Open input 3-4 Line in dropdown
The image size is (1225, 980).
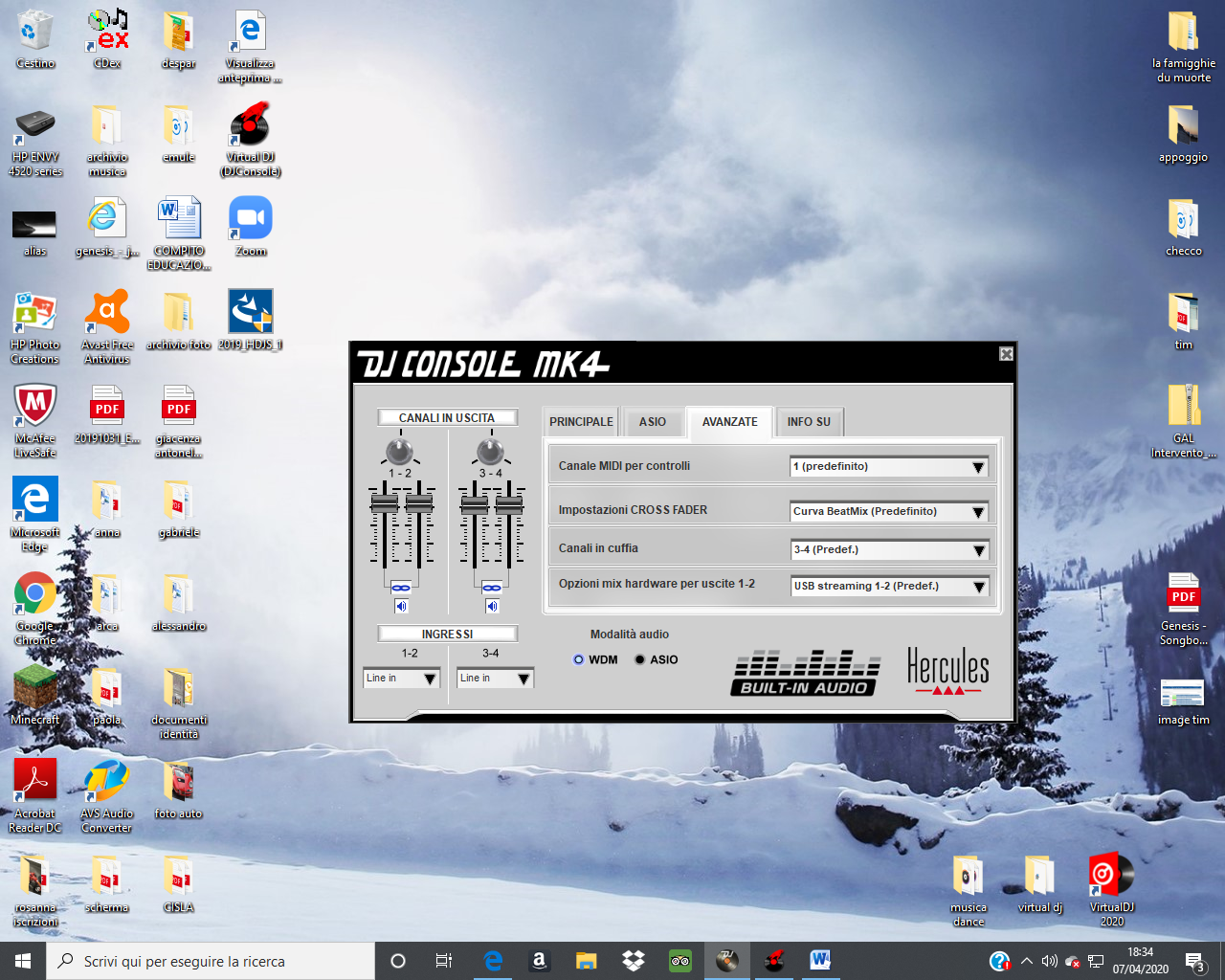click(x=496, y=678)
